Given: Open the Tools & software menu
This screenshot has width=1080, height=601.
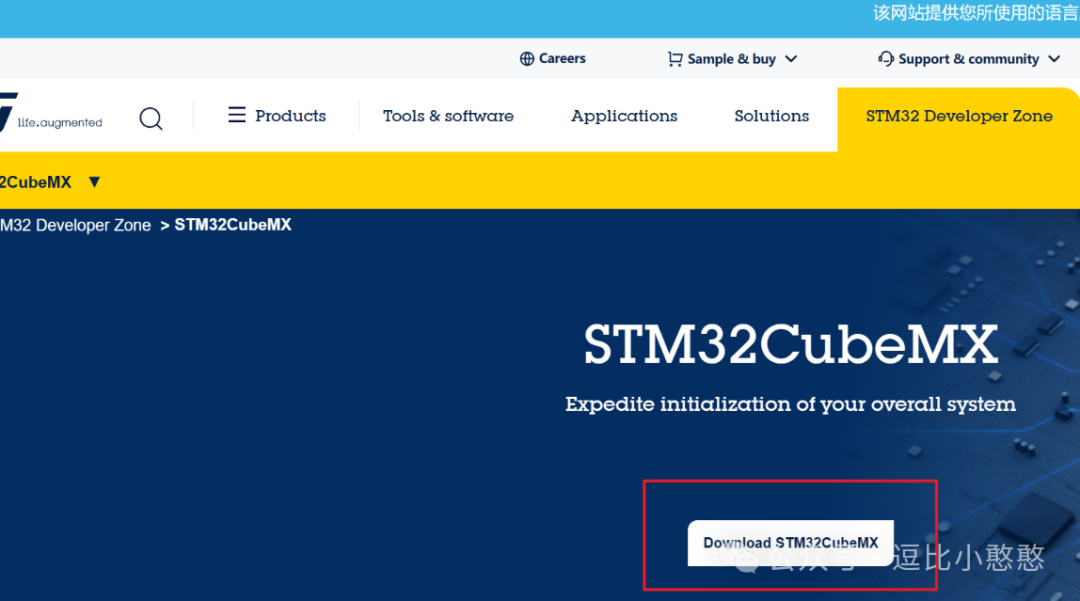Looking at the screenshot, I should tap(448, 116).
